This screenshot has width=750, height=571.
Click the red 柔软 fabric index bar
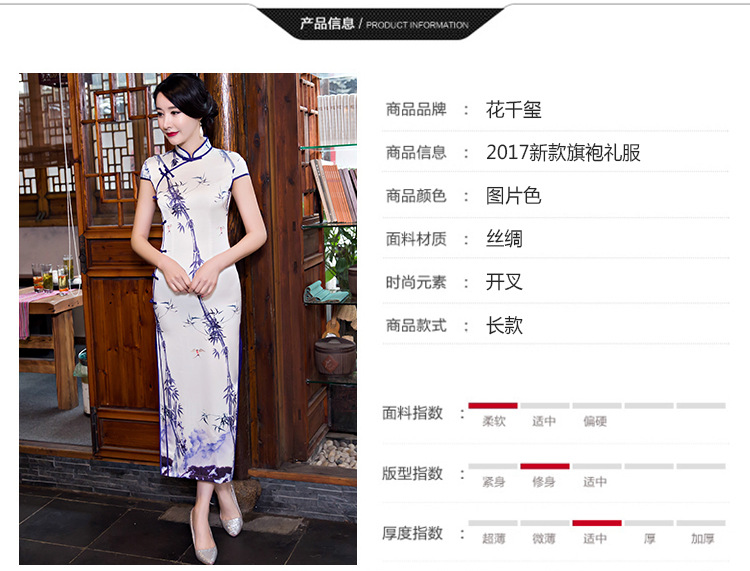pyautogui.click(x=493, y=406)
